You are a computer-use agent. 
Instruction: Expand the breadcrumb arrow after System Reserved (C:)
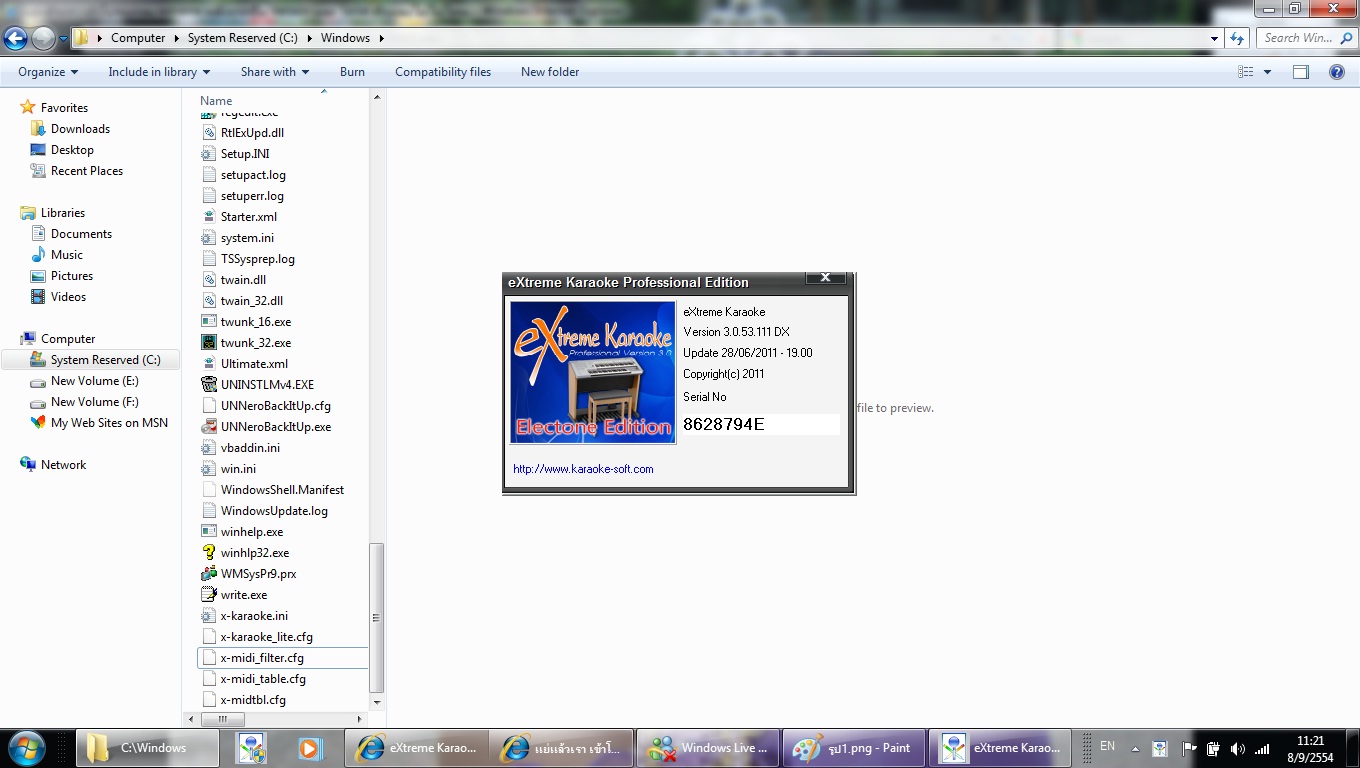(x=311, y=39)
